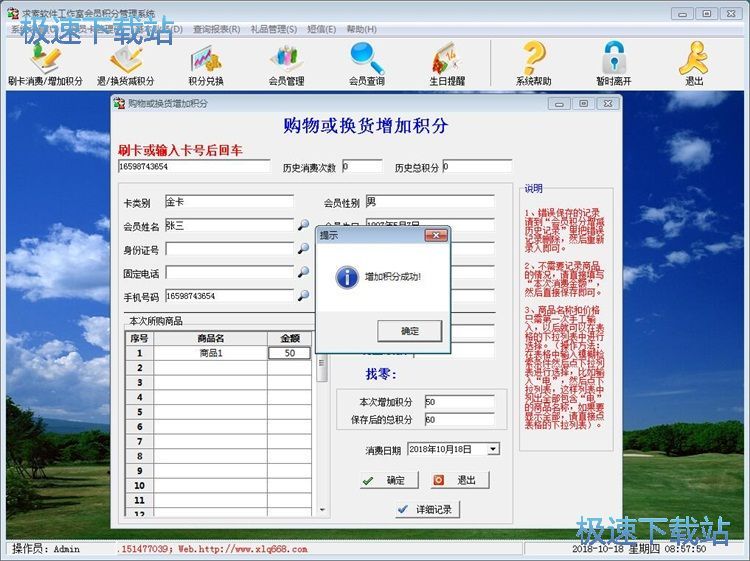Click 2018-10-18 星期四 status bar date
This screenshot has width=750, height=561.
[x=616, y=549]
